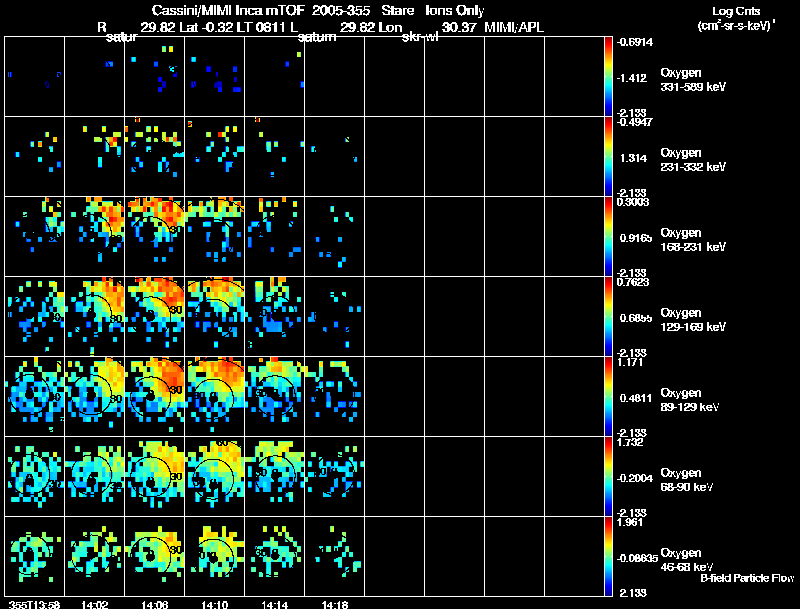Screen dimensions: 800x609
Task: Click the '-0.08635' color scale value
Action: 637,558
